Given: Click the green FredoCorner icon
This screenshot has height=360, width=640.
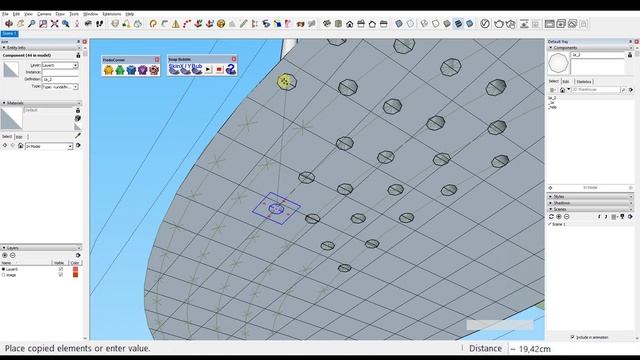Looking at the screenshot, I should [x=120, y=70].
